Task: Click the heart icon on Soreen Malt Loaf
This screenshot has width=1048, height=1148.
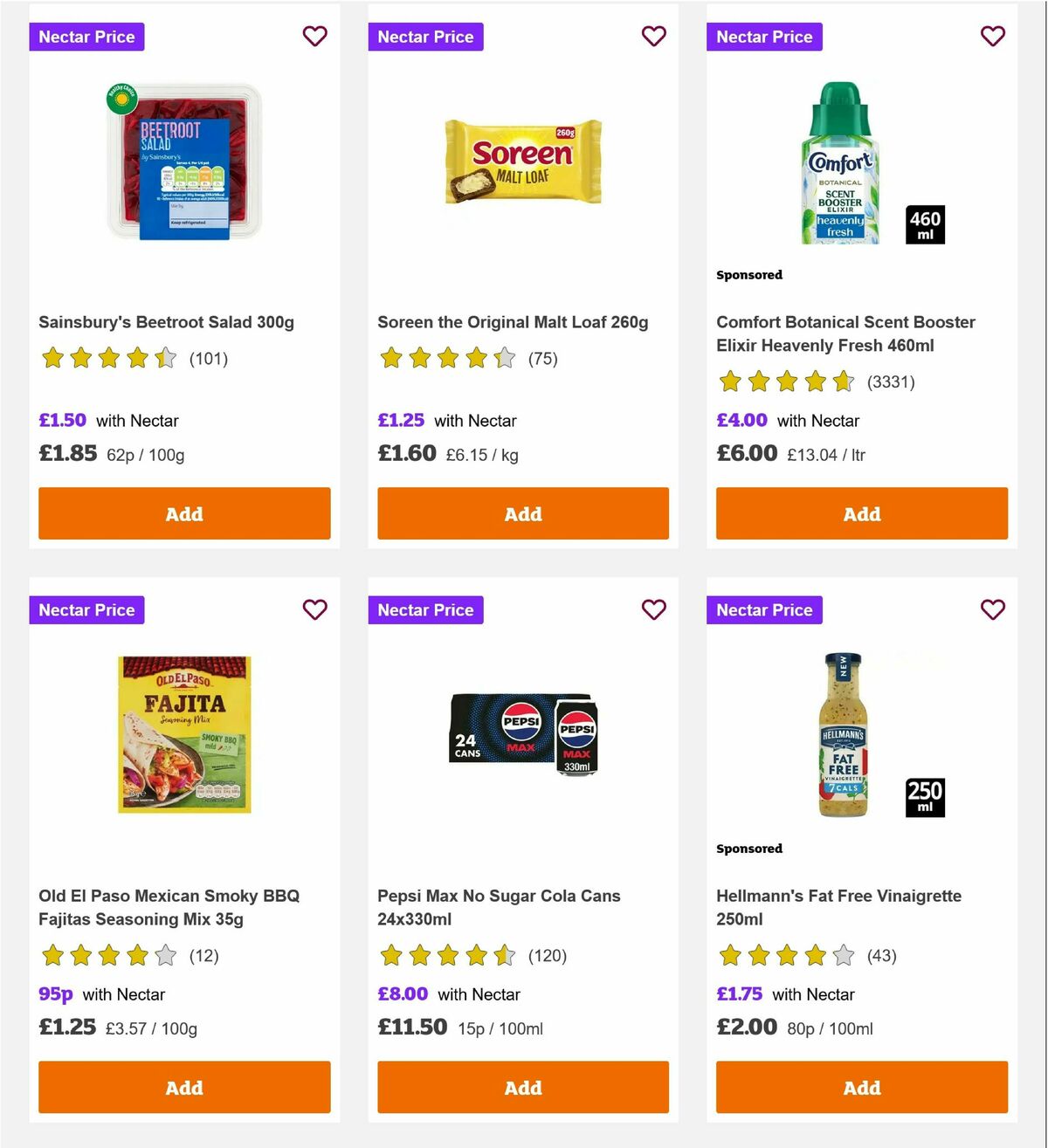Action: pyautogui.click(x=654, y=36)
